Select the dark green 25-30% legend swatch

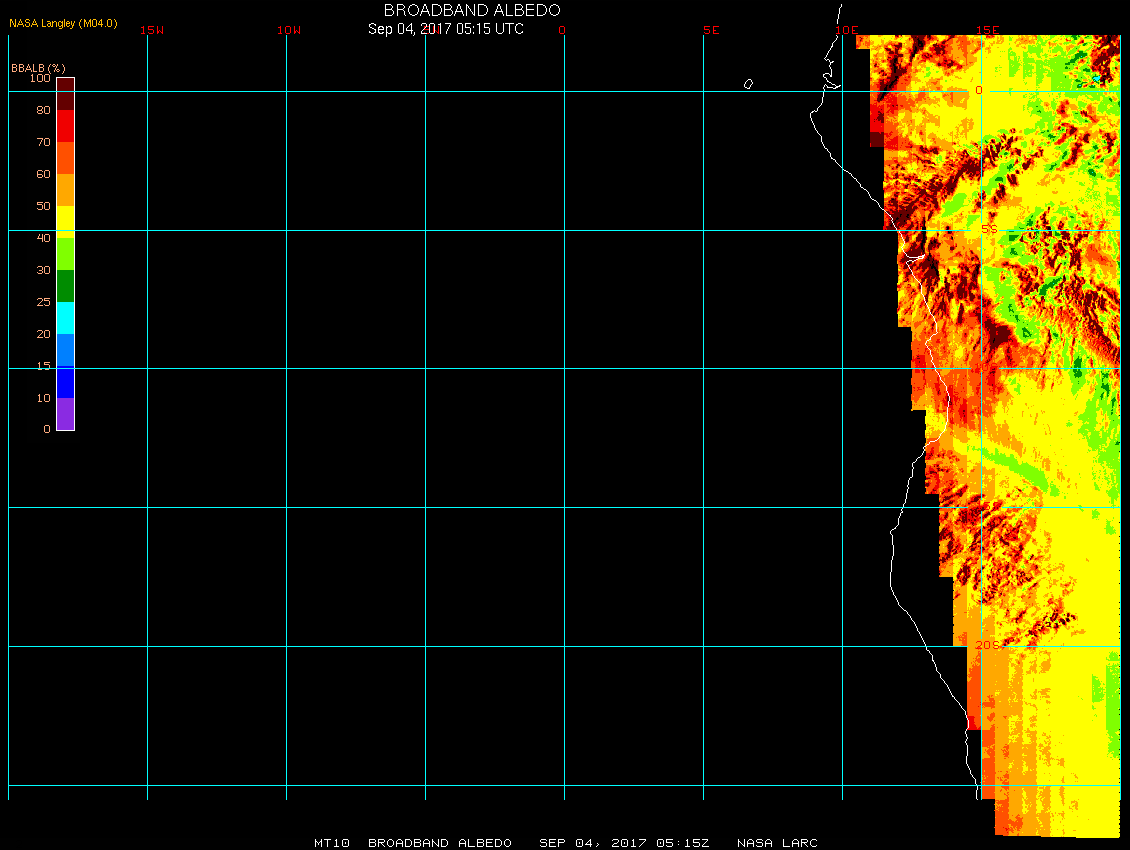pos(65,286)
